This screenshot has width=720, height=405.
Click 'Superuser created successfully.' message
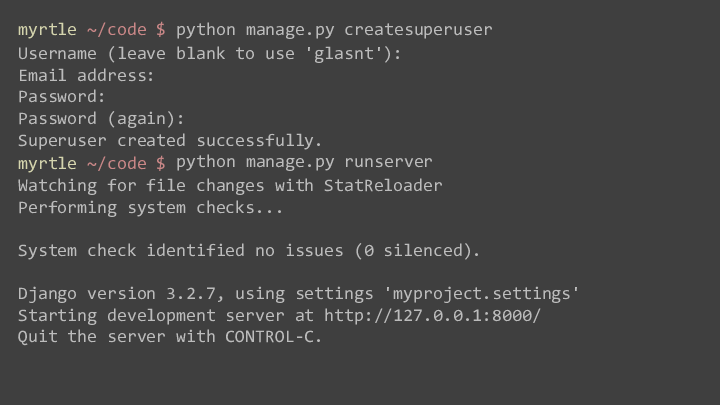pyautogui.click(x=170, y=141)
